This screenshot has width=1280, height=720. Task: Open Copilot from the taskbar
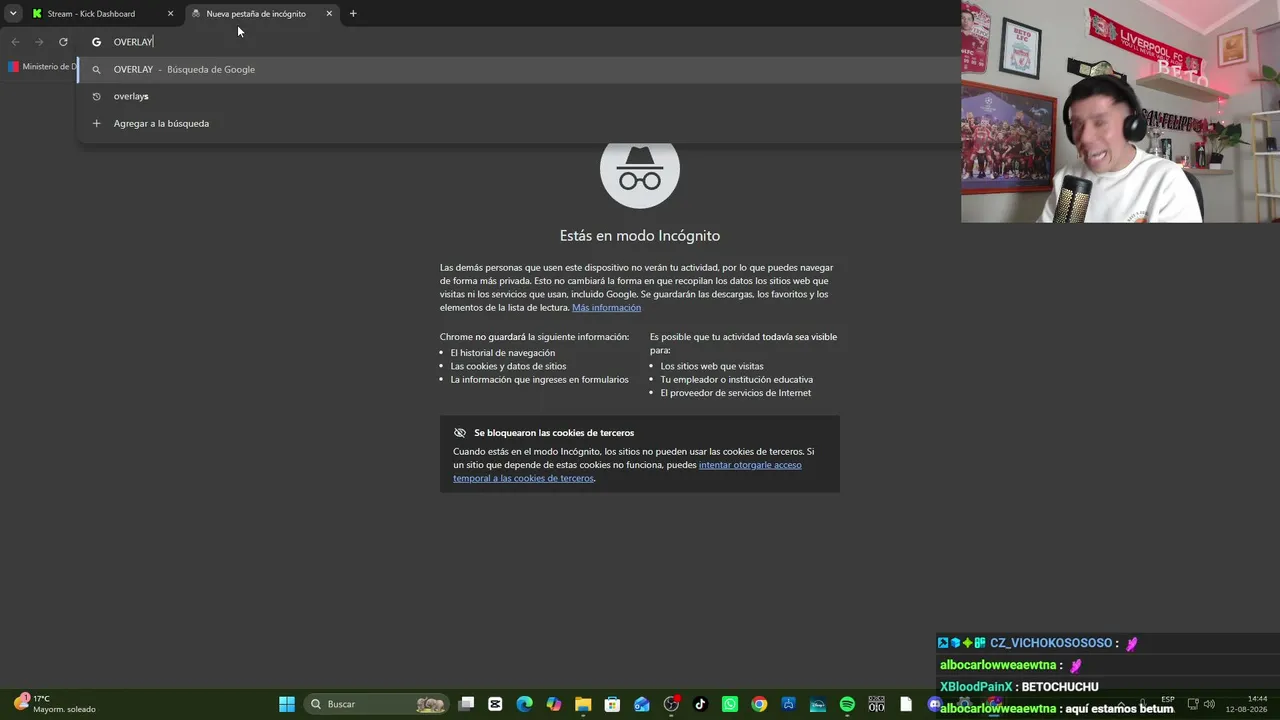(x=554, y=704)
